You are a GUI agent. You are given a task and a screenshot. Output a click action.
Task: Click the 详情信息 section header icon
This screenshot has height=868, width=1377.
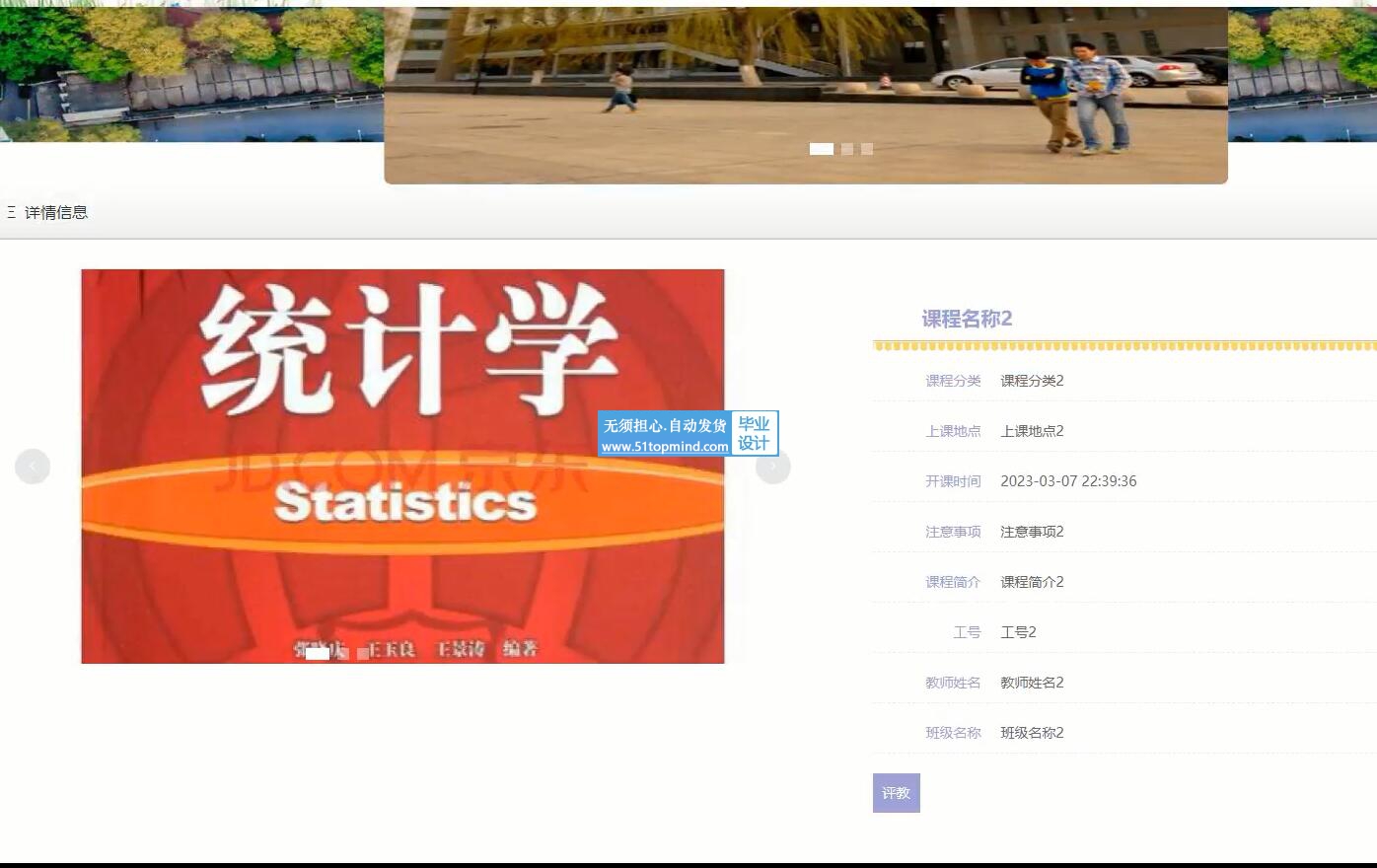pos(11,212)
